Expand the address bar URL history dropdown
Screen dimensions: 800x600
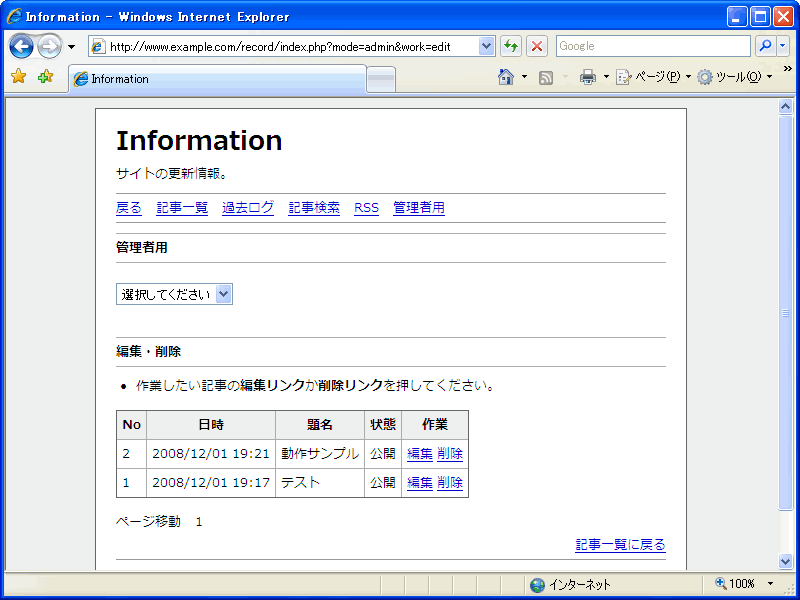487,46
